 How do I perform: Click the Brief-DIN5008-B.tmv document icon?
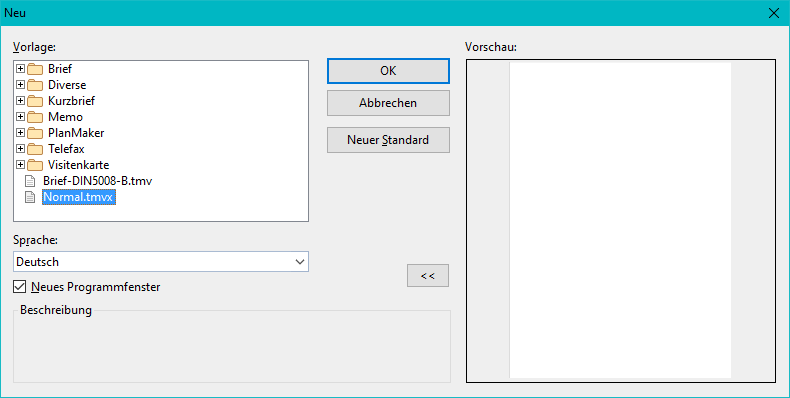pyautogui.click(x=30, y=181)
